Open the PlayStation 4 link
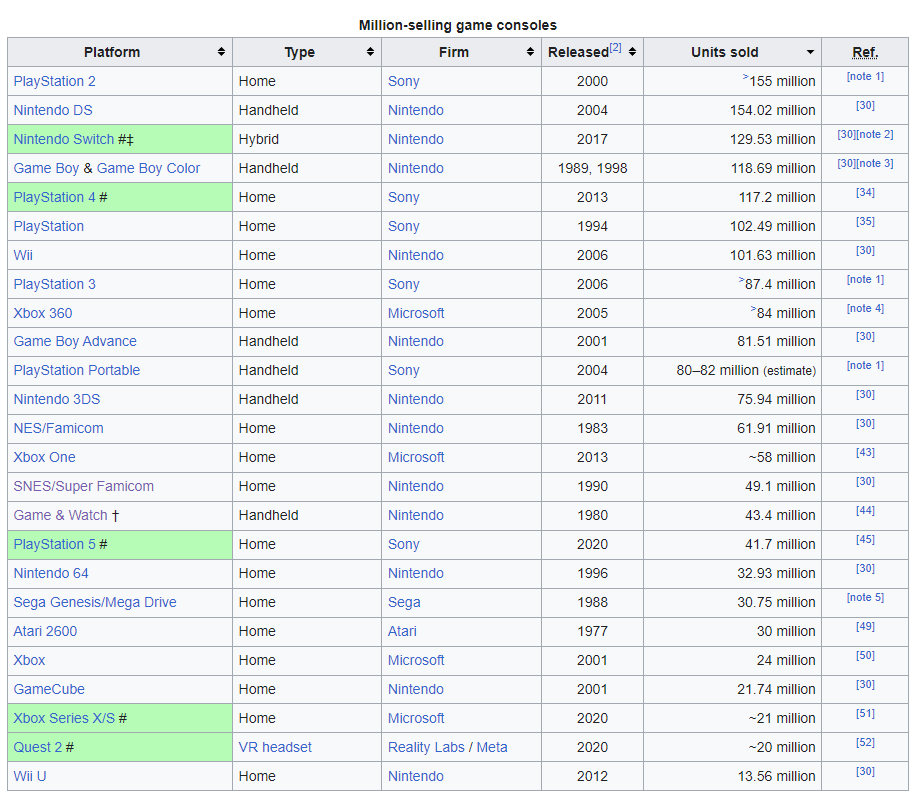The image size is (920, 791). (x=55, y=197)
